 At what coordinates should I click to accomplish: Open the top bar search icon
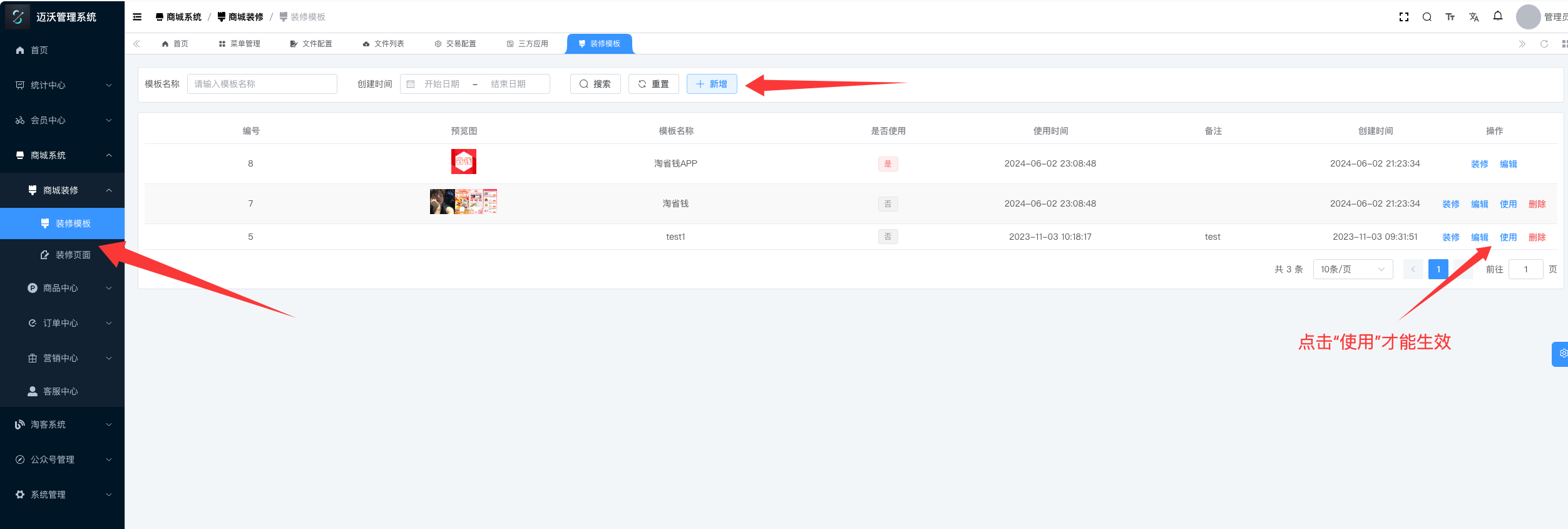1427,17
